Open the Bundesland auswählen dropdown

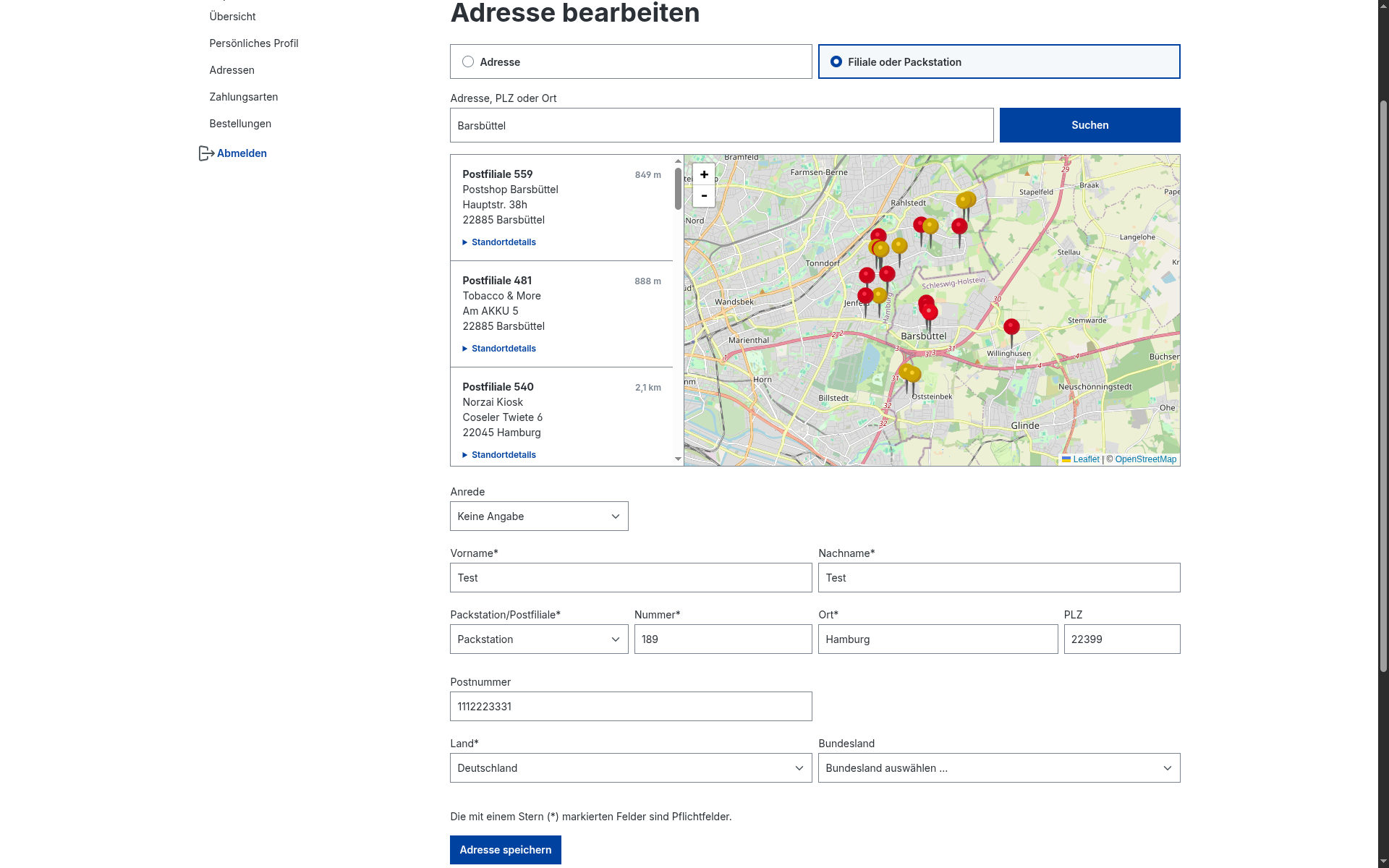click(x=999, y=768)
